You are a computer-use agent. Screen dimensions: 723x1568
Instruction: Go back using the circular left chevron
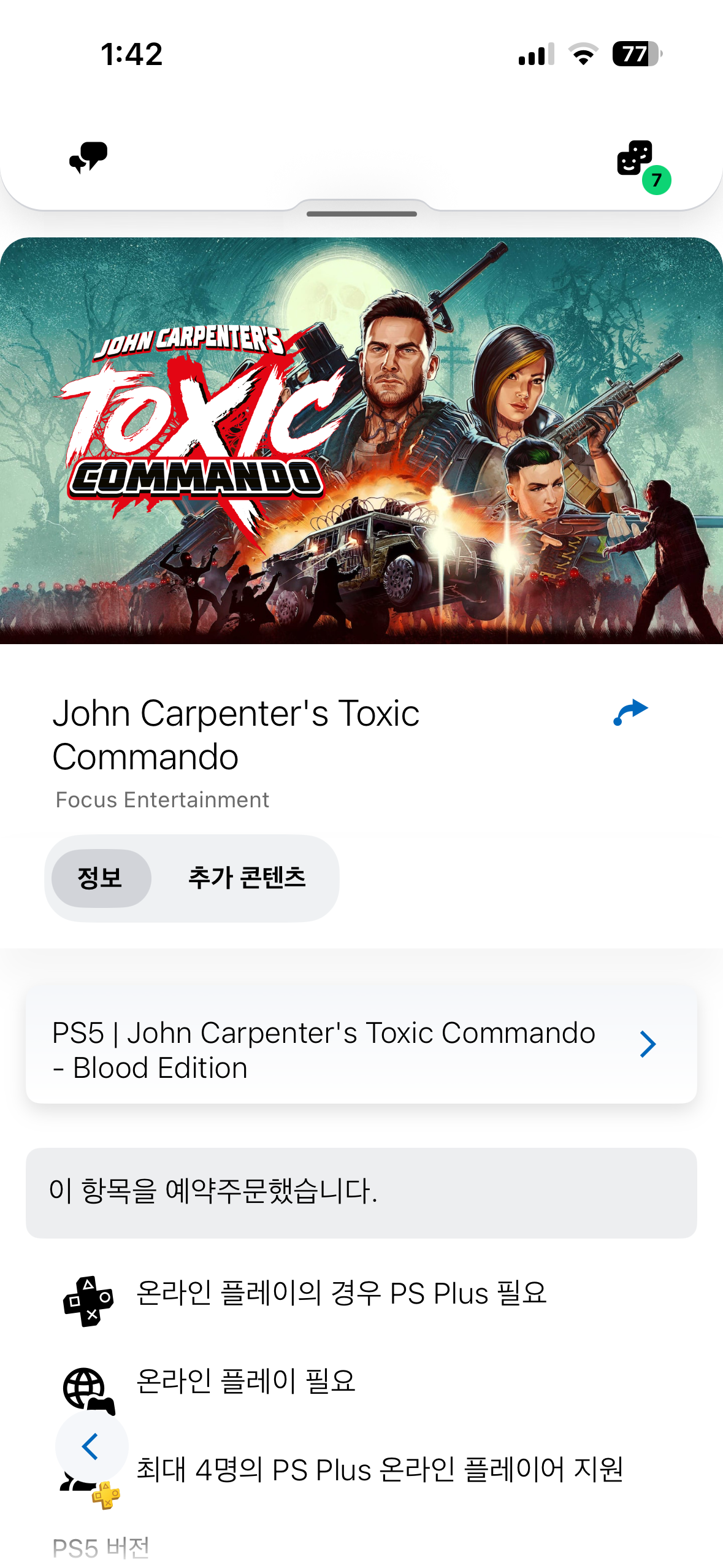pyautogui.click(x=92, y=1447)
